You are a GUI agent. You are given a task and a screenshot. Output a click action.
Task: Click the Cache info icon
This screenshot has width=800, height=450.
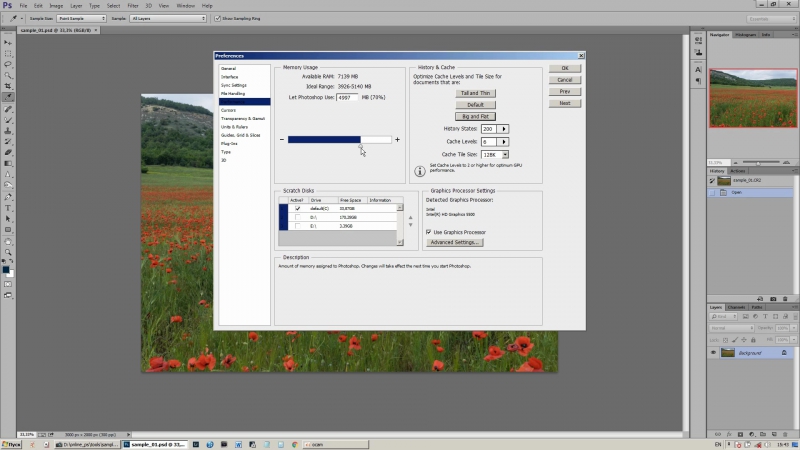[419, 171]
